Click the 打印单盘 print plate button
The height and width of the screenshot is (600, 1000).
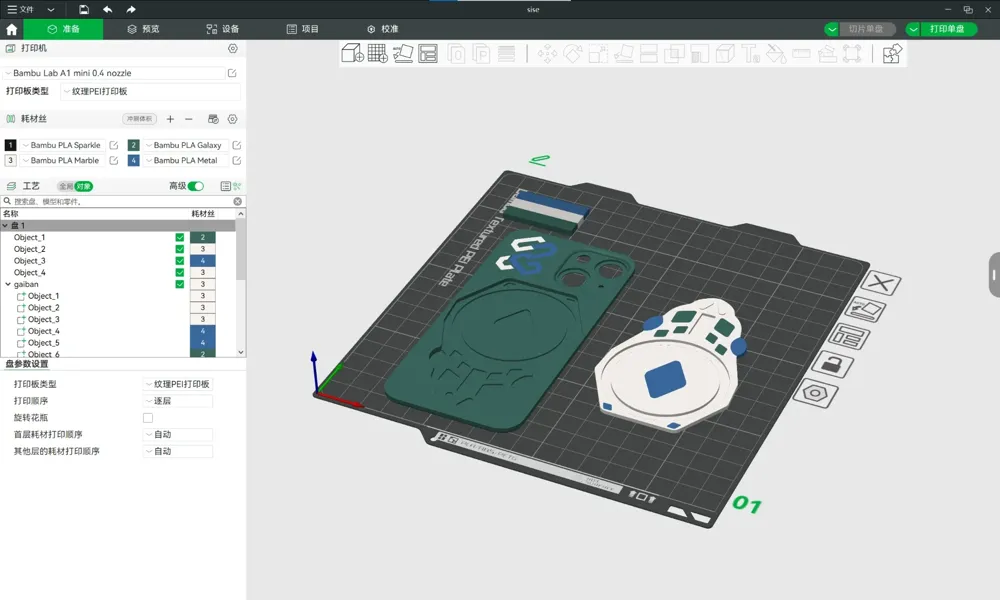(948, 29)
